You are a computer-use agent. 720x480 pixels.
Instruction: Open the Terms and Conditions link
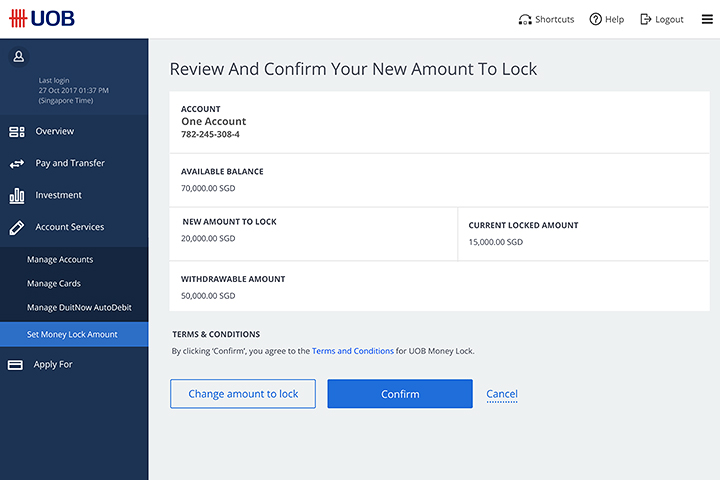[353, 351]
